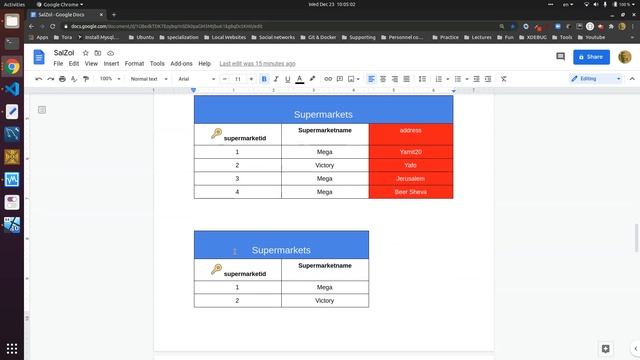Screen dimensions: 640x360
Task: Activate the Paint format tool
Action: pyautogui.click(x=86, y=79)
